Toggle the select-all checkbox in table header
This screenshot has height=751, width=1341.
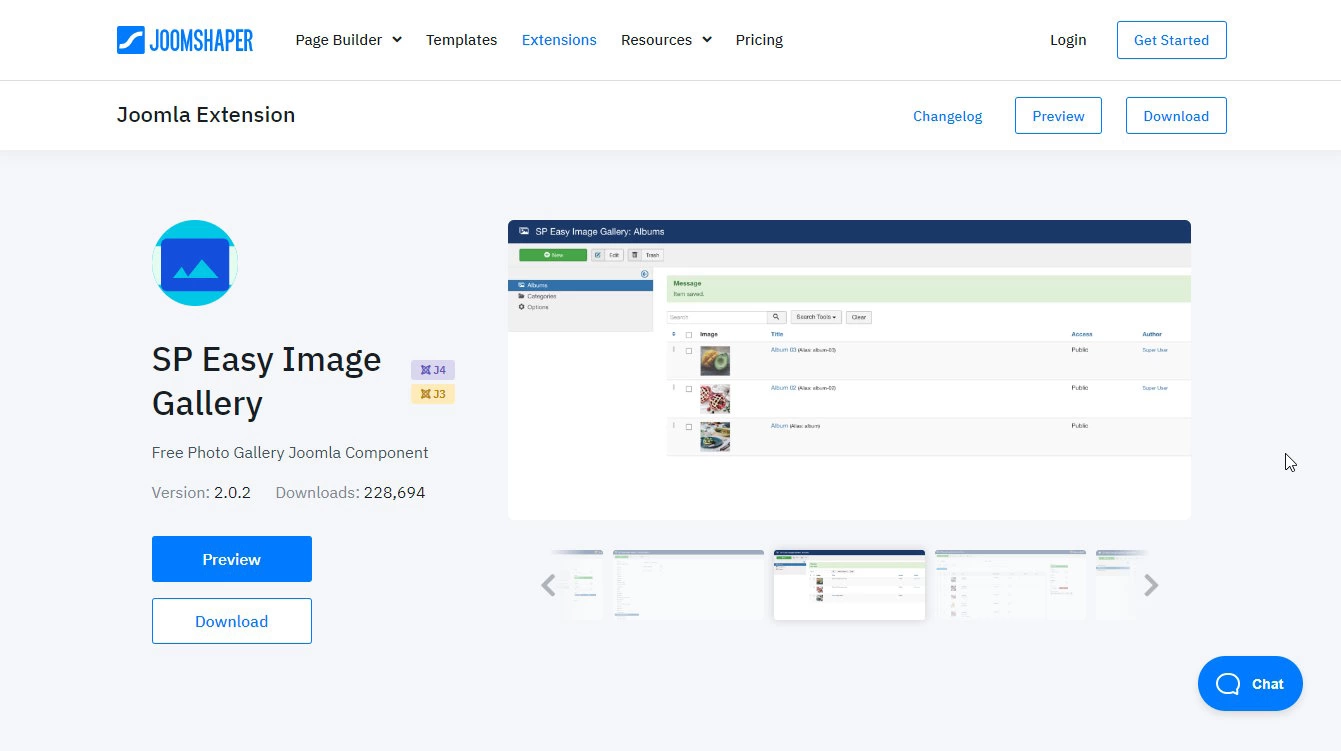[x=688, y=335]
